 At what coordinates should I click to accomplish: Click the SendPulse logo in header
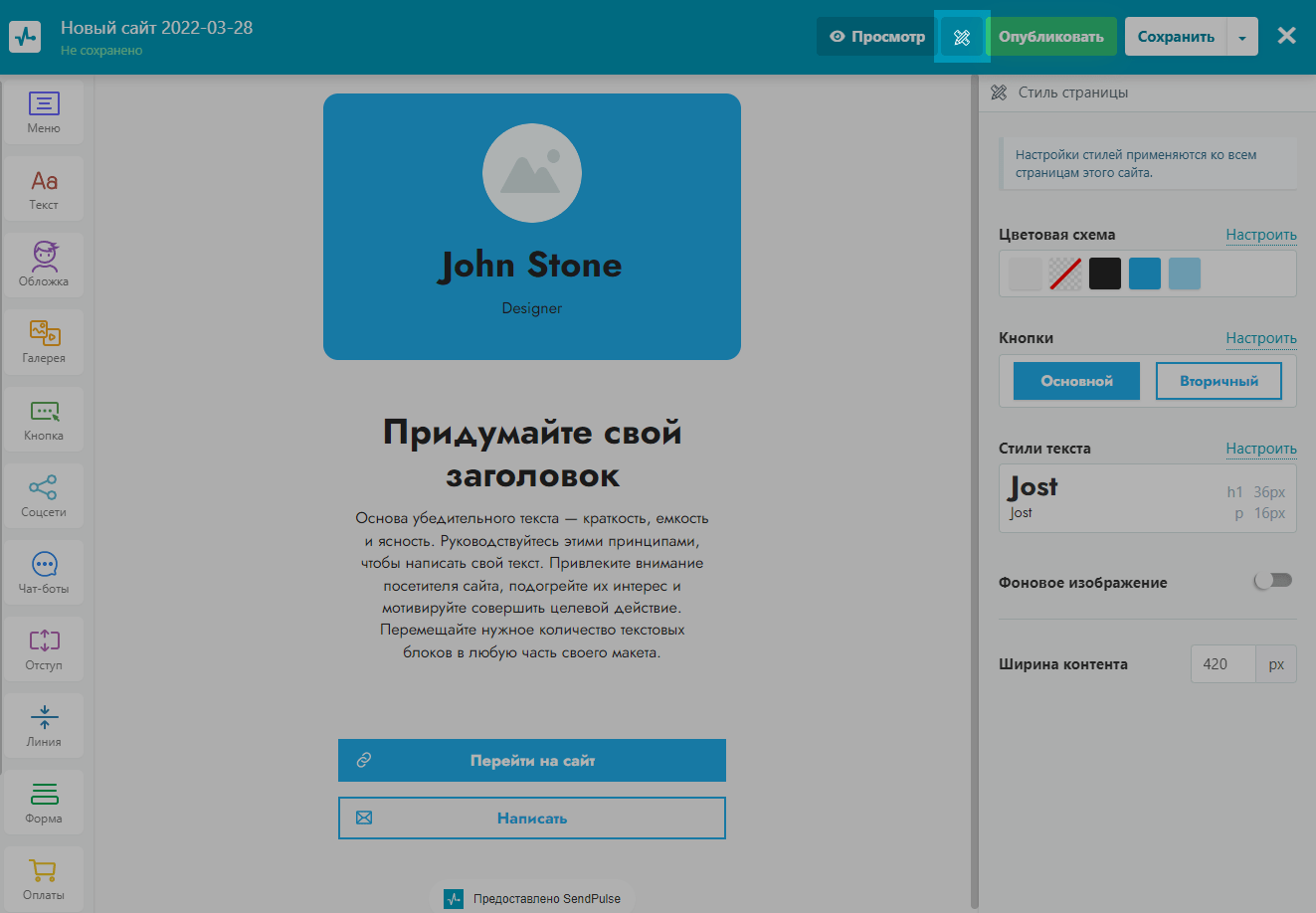point(25,37)
